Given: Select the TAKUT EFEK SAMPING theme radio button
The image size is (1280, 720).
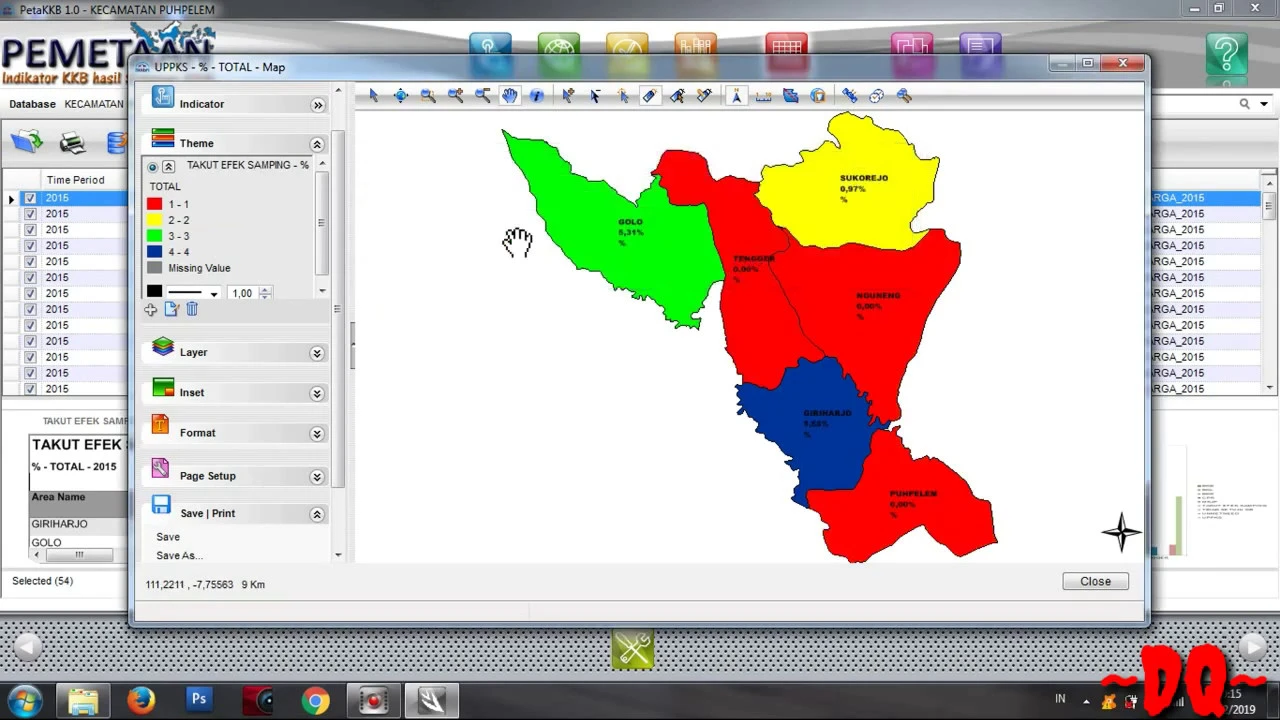Looking at the screenshot, I should pos(153,167).
